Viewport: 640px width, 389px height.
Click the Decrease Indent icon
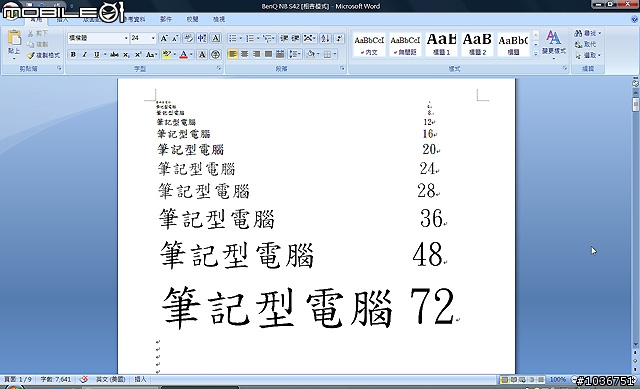[x=284, y=38]
